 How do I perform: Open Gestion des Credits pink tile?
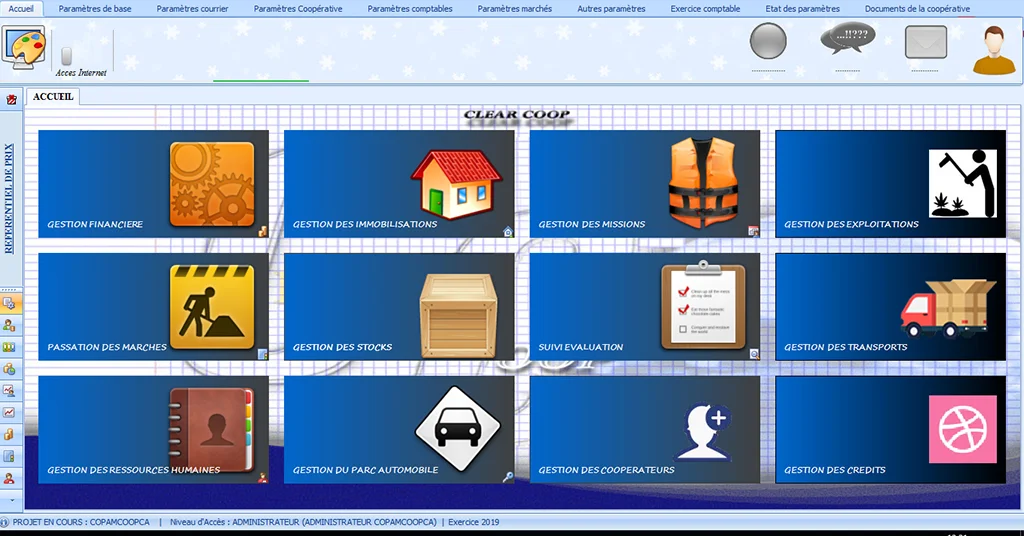890,430
